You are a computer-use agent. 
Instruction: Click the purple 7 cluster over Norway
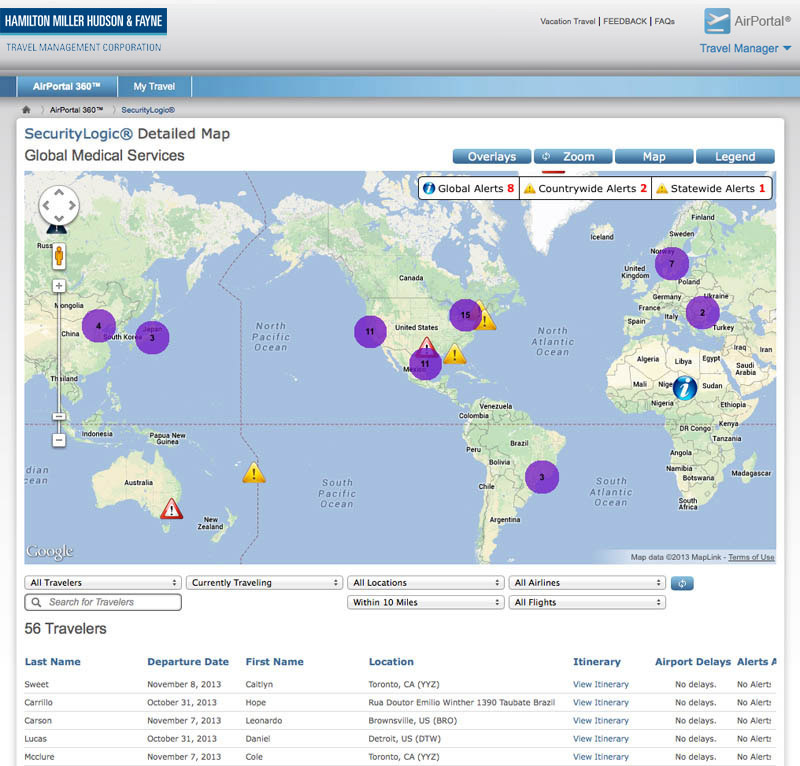tap(672, 263)
